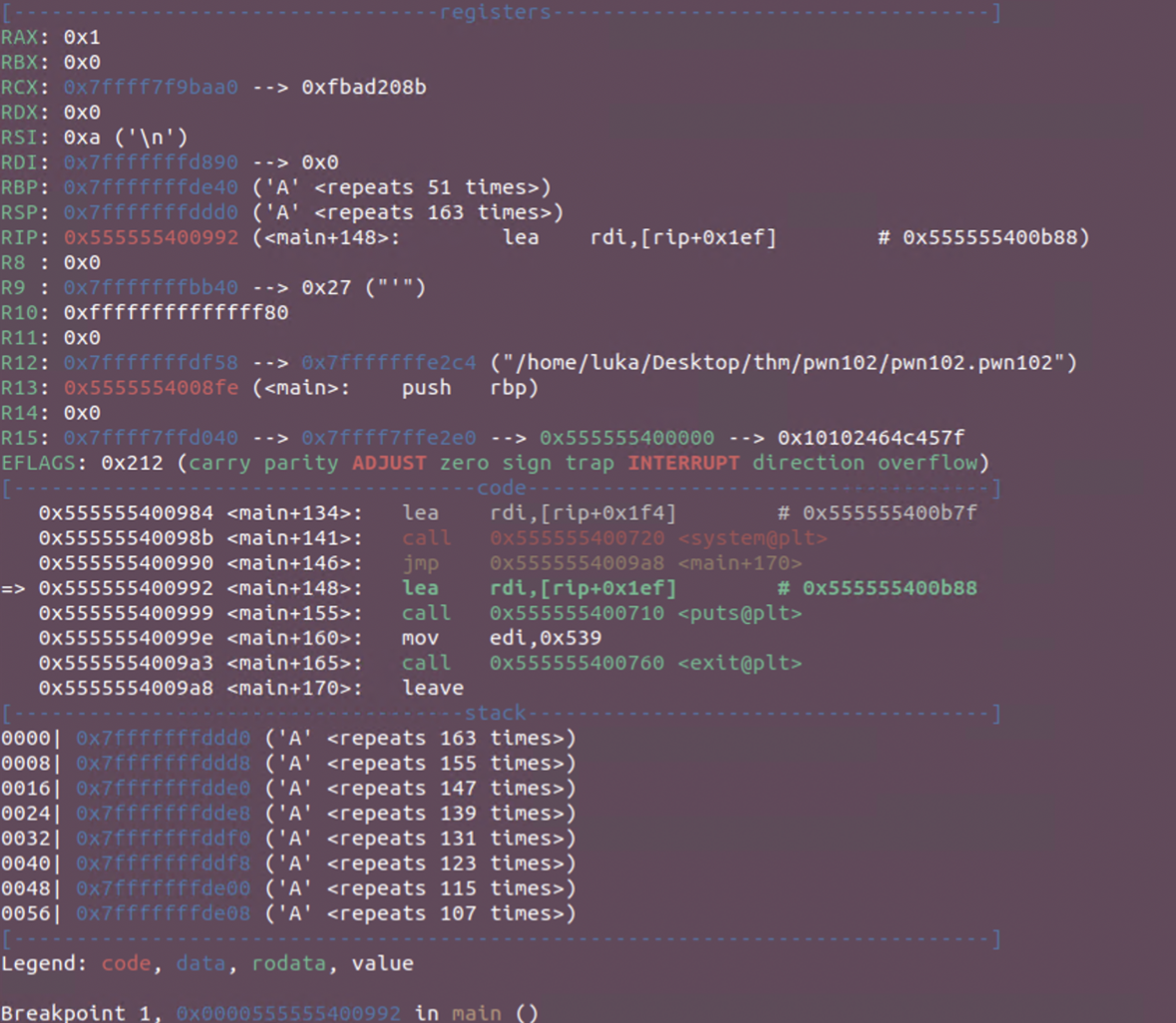Select stack address 0x7fffffffddd0 at offset 0000

click(163, 739)
